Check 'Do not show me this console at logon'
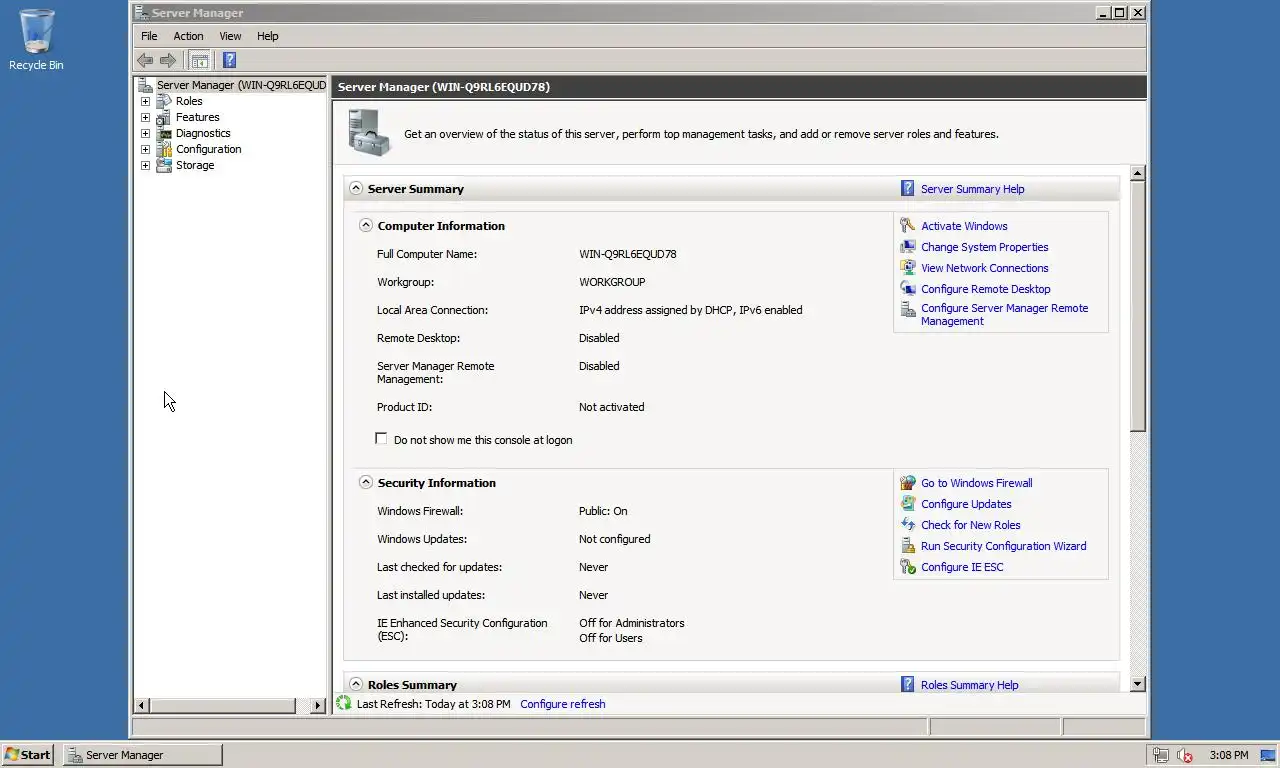The width and height of the screenshot is (1280, 768). pyautogui.click(x=381, y=439)
